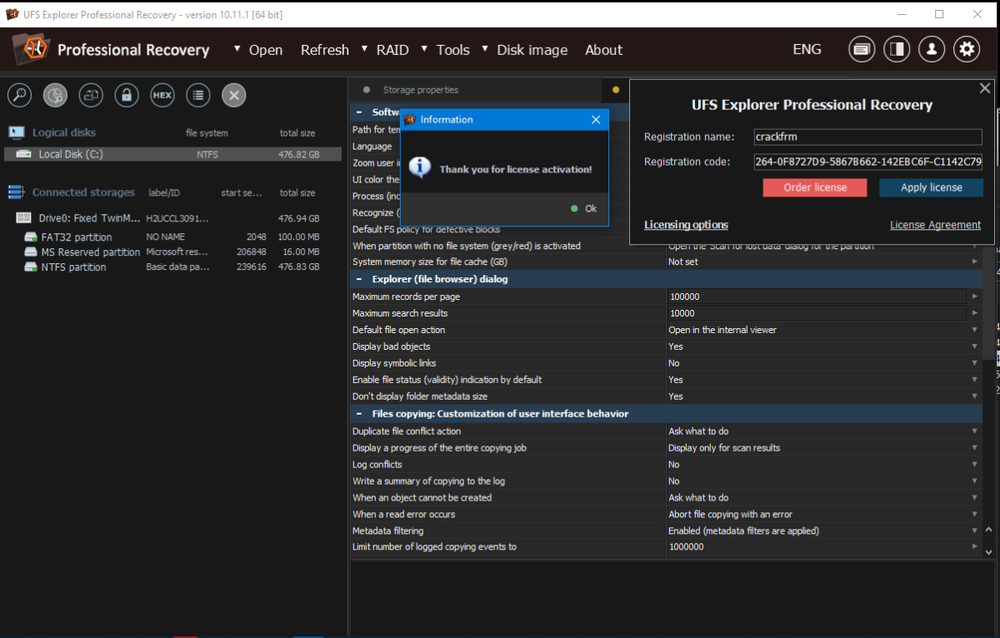
Task: Click the user account icon in the header
Action: tap(931, 49)
